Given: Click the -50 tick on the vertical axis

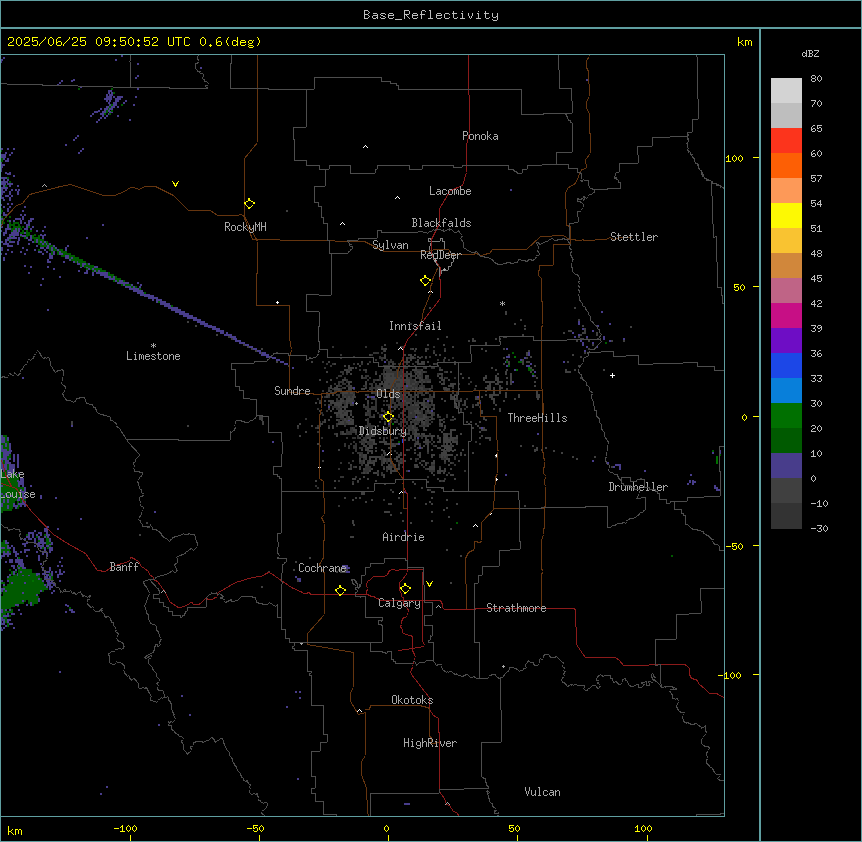Looking at the screenshot, I should (734, 546).
